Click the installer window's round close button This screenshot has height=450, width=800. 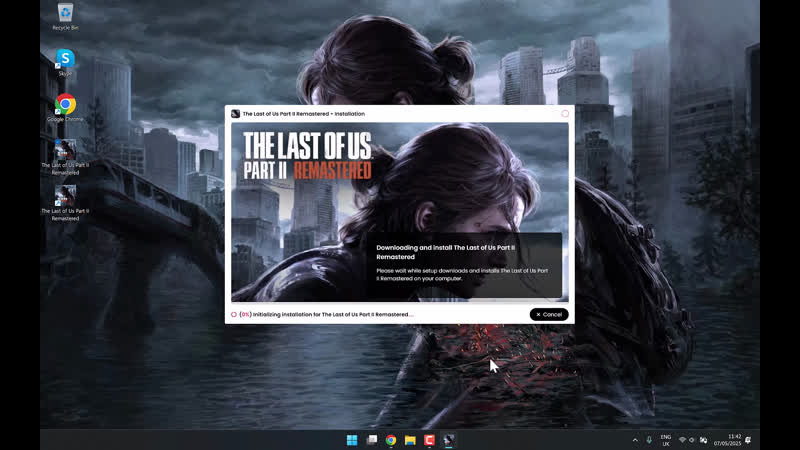pos(565,114)
